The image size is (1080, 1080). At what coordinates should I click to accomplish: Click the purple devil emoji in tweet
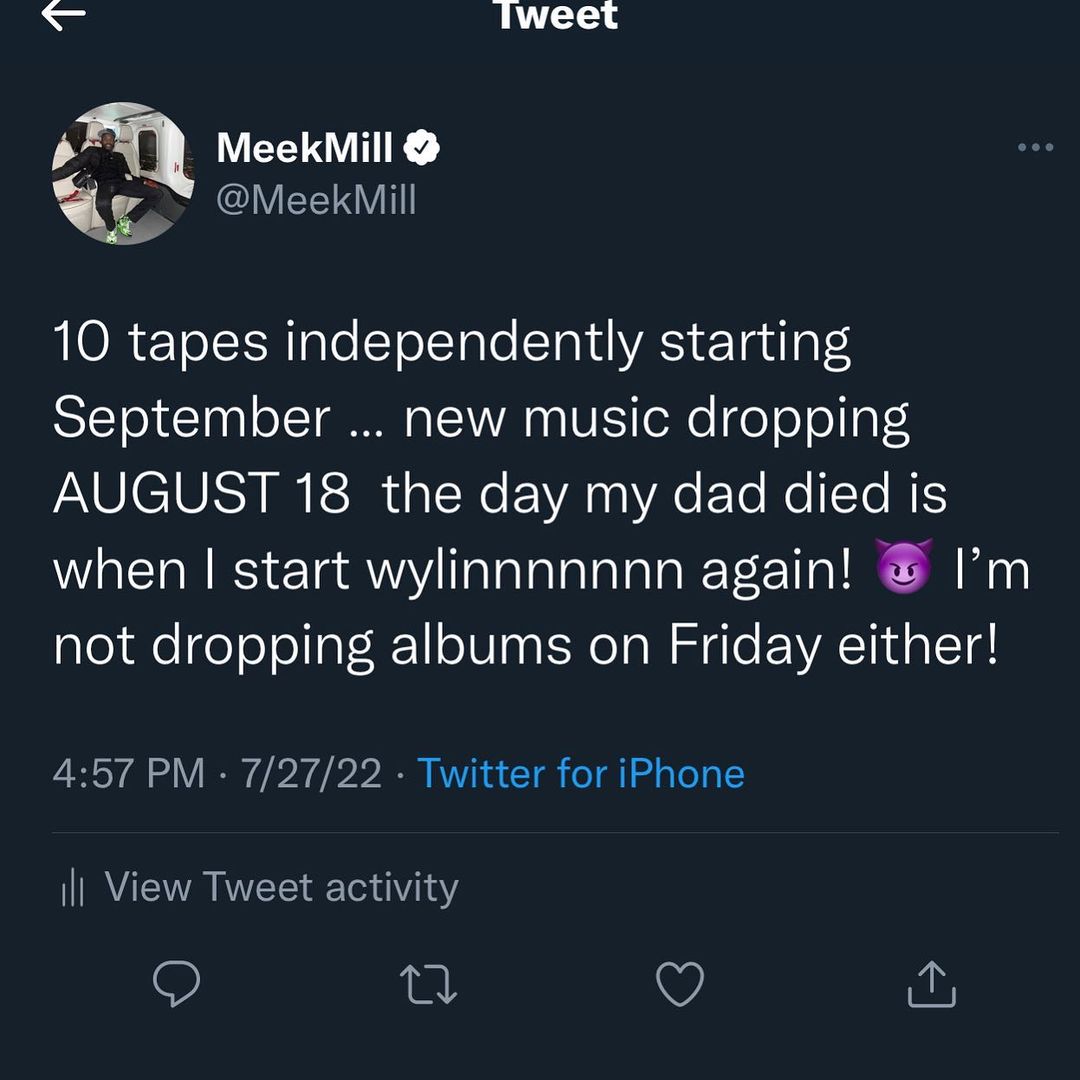pyautogui.click(x=903, y=571)
